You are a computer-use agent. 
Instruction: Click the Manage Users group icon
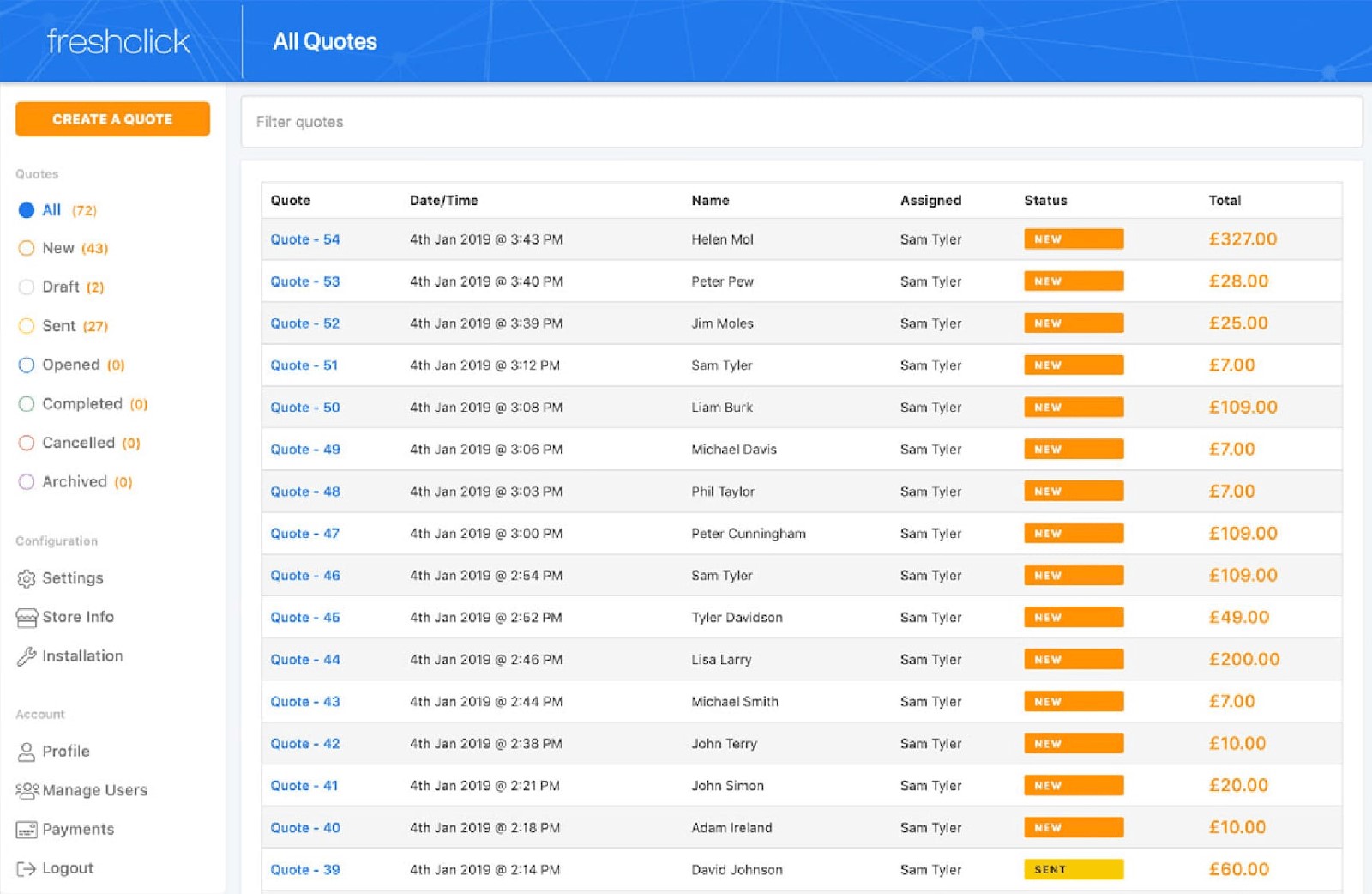pyautogui.click(x=27, y=791)
